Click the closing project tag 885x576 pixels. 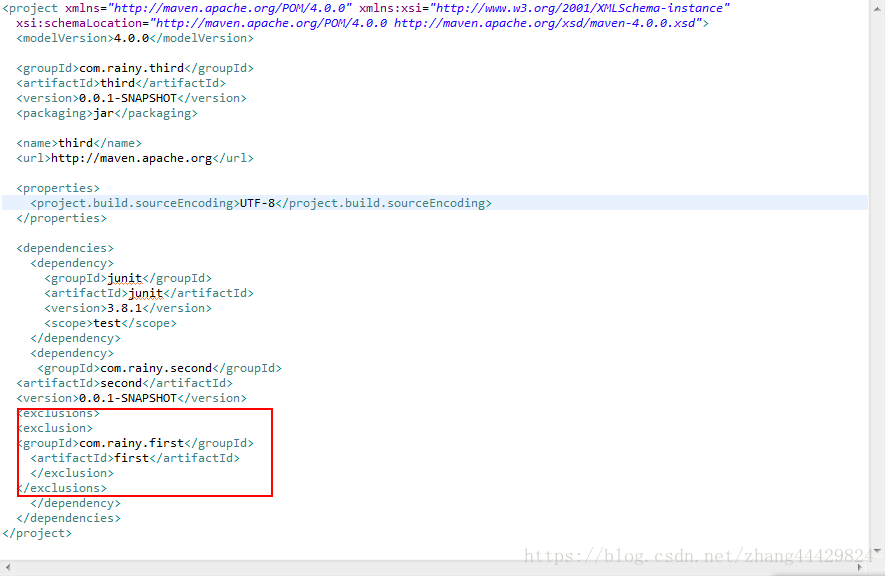pos(37,534)
